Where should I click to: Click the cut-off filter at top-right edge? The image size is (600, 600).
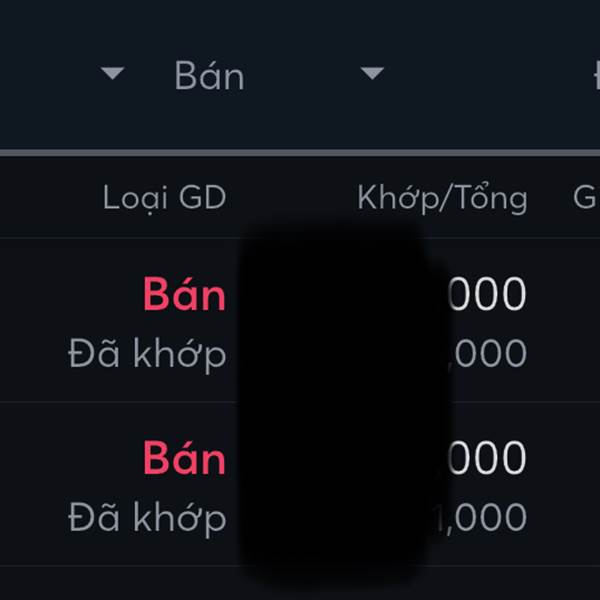click(x=594, y=76)
